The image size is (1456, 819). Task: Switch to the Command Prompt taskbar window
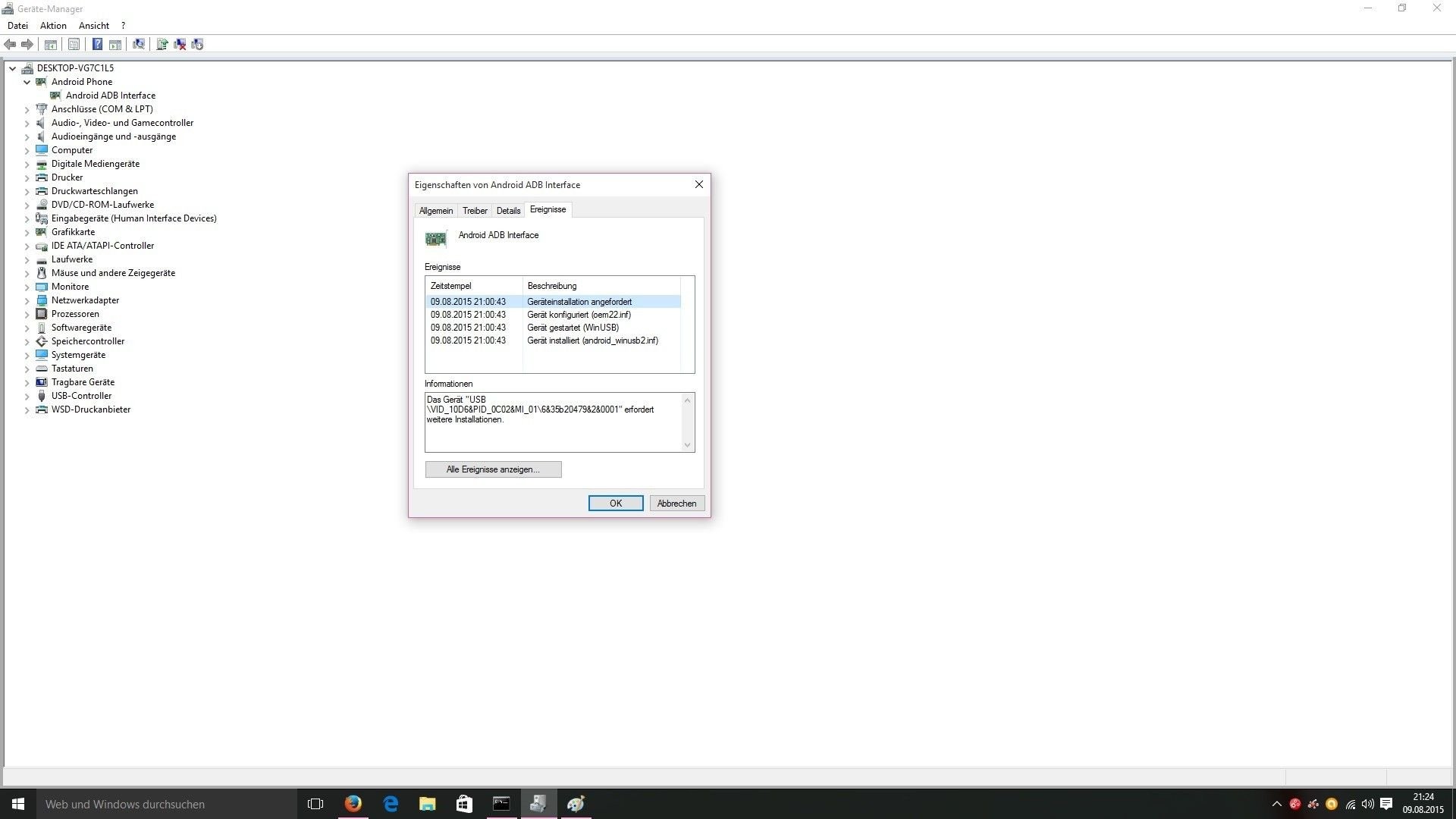pos(501,804)
